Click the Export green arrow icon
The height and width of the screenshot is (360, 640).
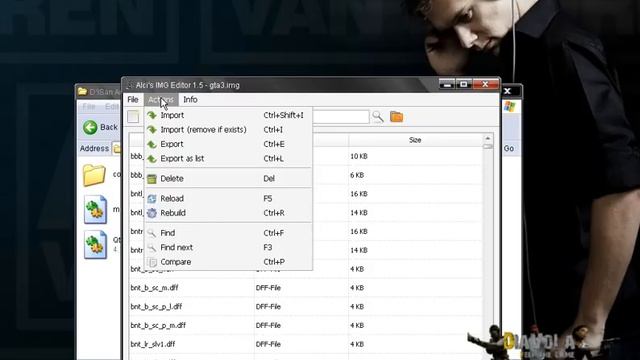(152, 144)
